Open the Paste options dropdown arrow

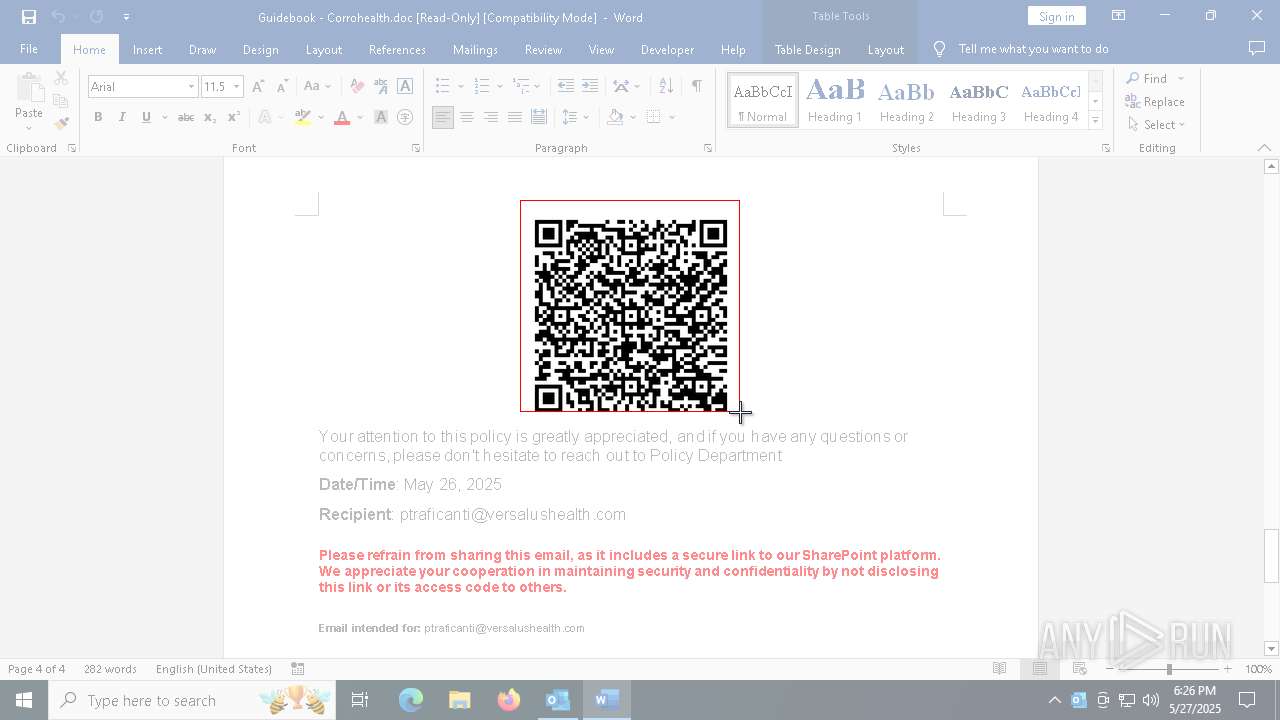(x=29, y=127)
